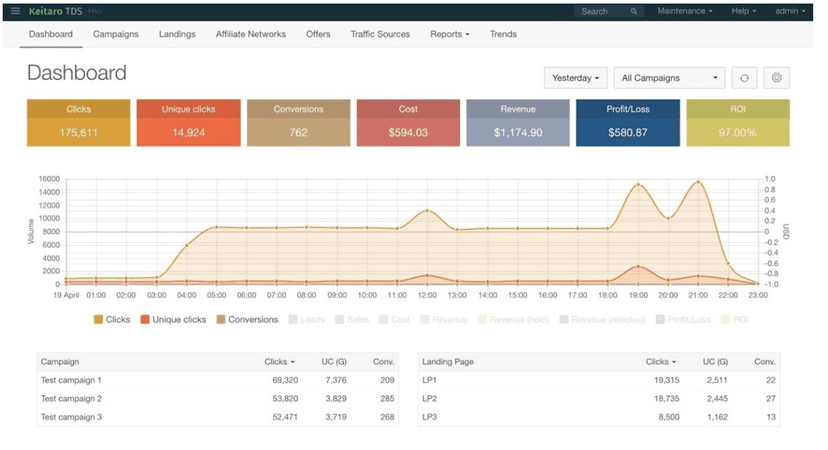The image size is (828, 450).
Task: Toggle Clicks series in chart legend
Action: point(111,320)
